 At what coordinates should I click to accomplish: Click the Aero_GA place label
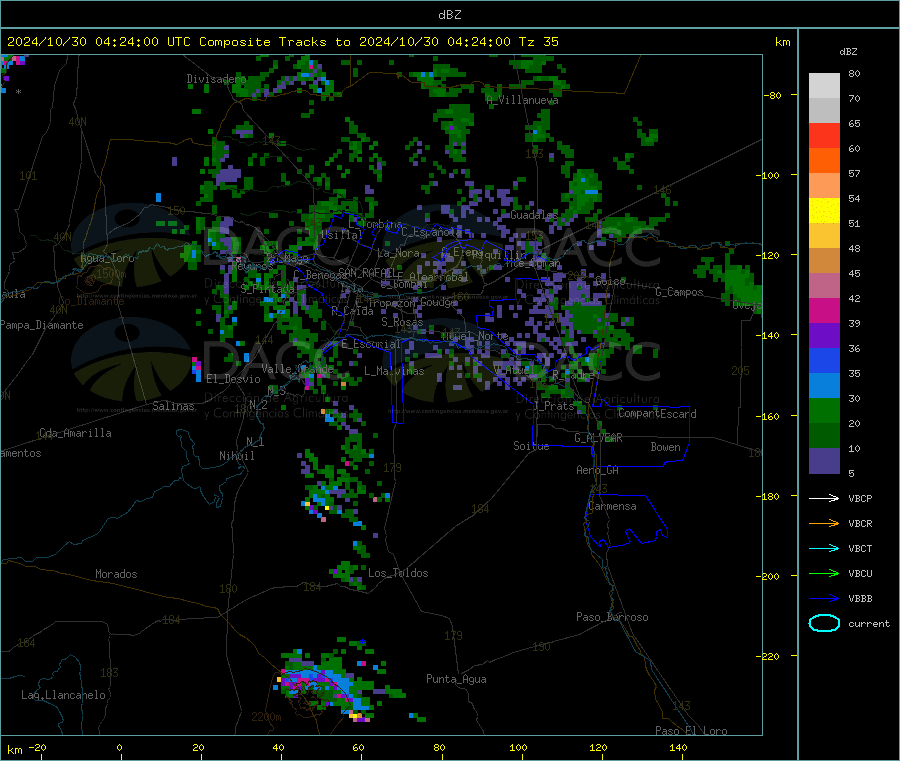(x=597, y=470)
